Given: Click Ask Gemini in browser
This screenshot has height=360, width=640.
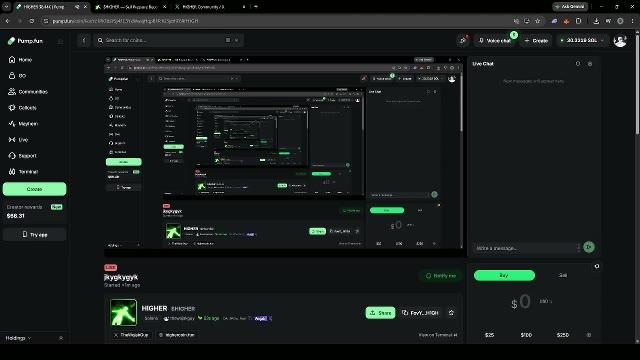Looking at the screenshot, I should pyautogui.click(x=570, y=7).
